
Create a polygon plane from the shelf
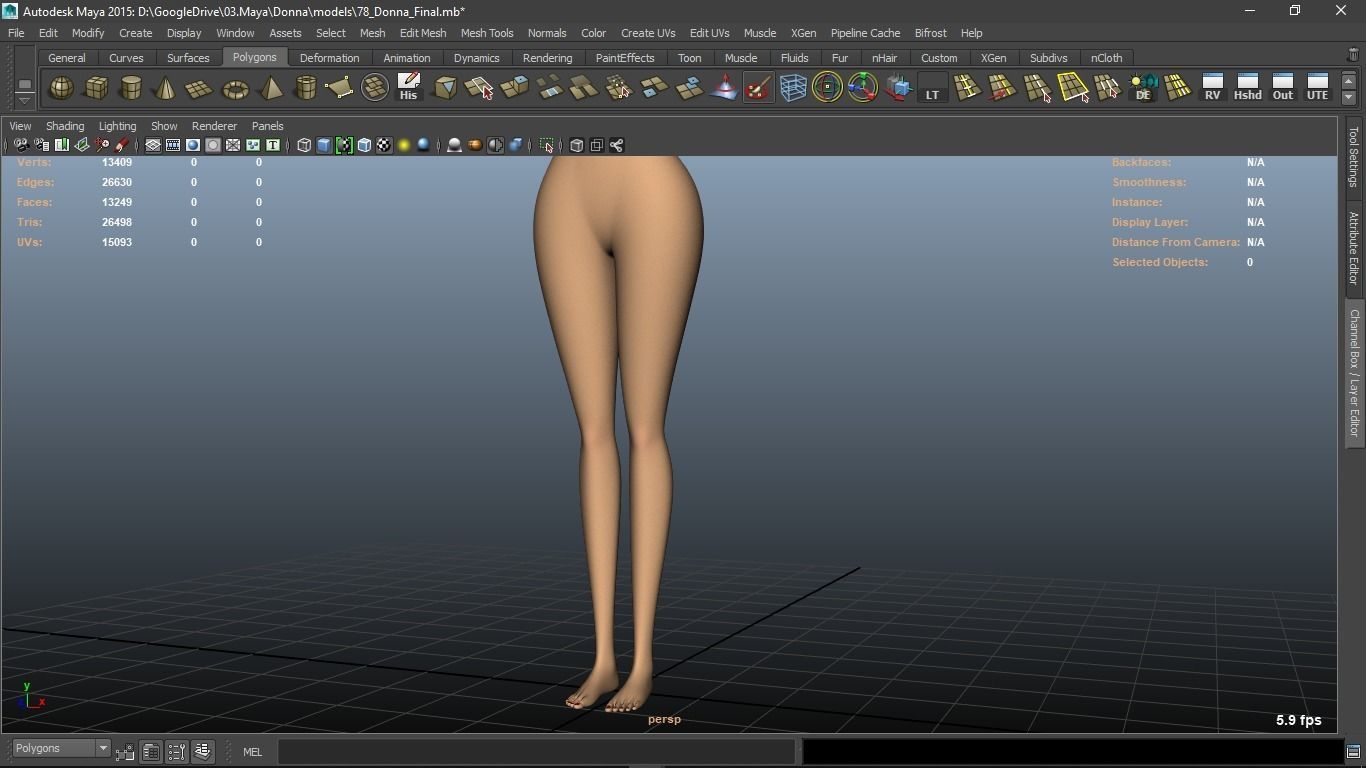200,88
